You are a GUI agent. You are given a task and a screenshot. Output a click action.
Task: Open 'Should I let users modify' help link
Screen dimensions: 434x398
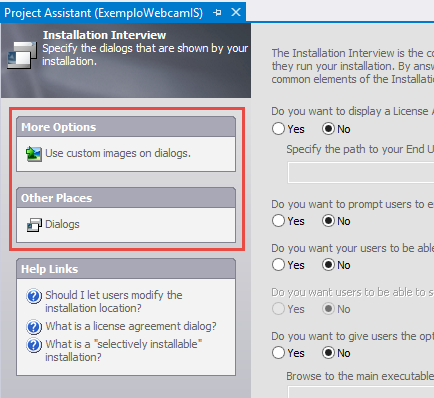pos(114,301)
